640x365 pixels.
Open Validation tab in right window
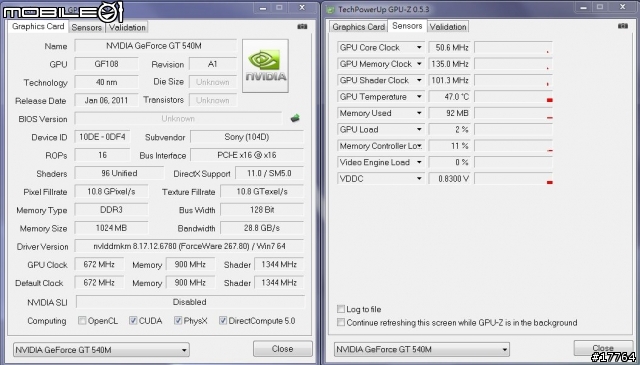click(x=448, y=27)
